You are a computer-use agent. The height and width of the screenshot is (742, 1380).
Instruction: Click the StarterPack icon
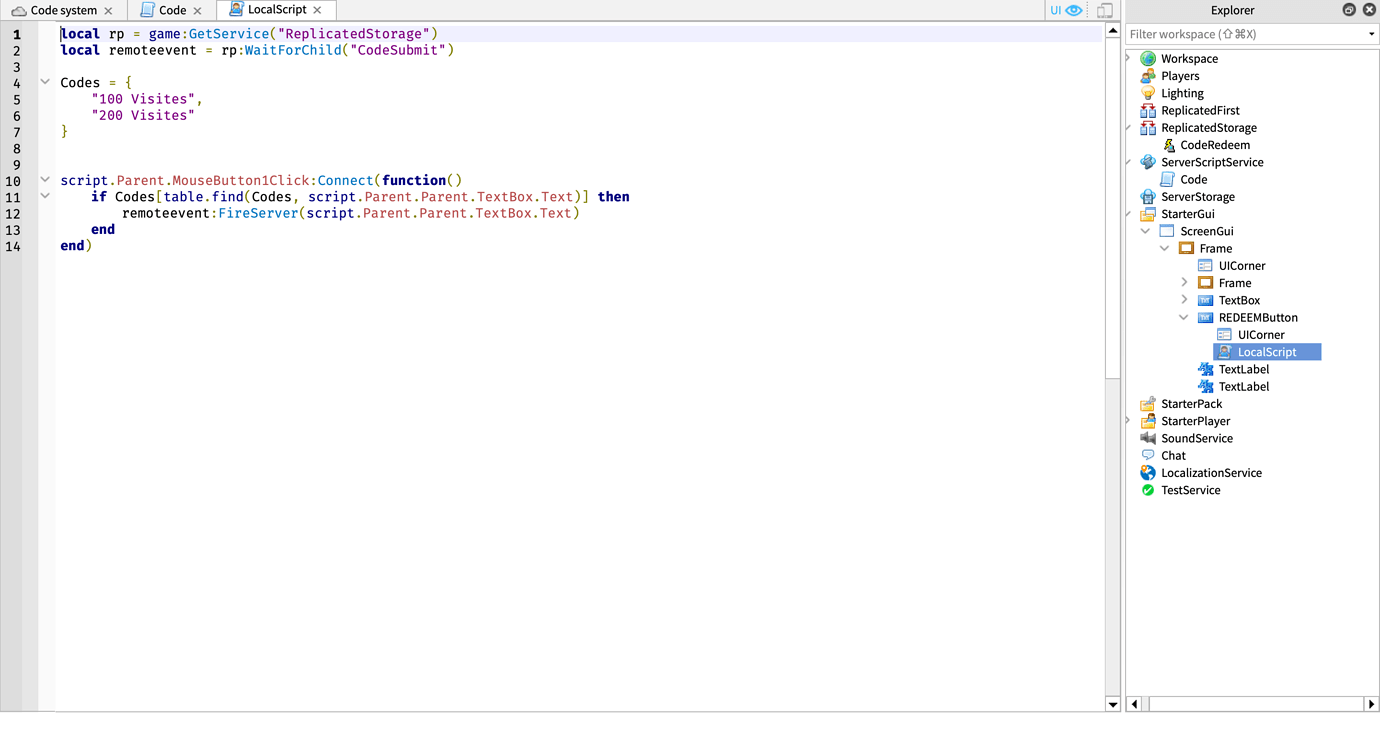click(1147, 403)
